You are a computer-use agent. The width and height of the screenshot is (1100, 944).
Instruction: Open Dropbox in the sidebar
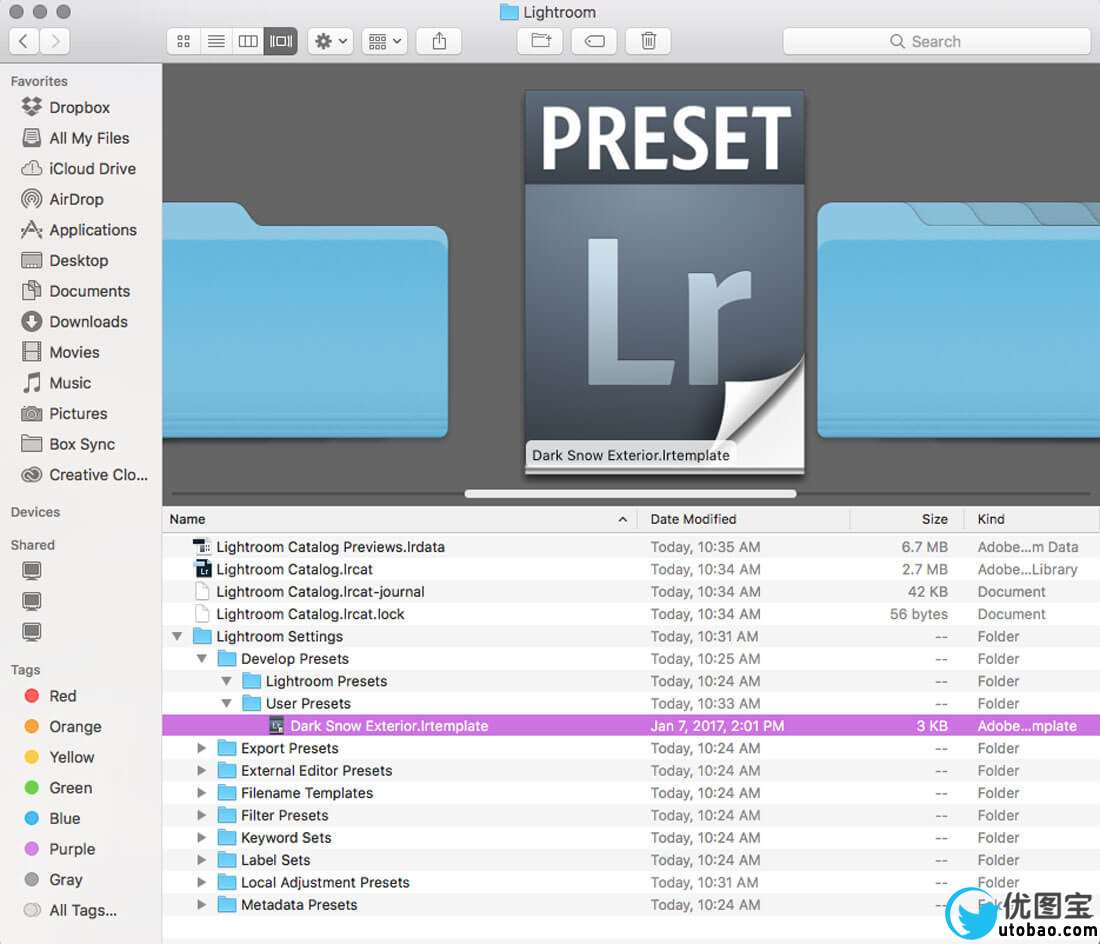coord(79,107)
